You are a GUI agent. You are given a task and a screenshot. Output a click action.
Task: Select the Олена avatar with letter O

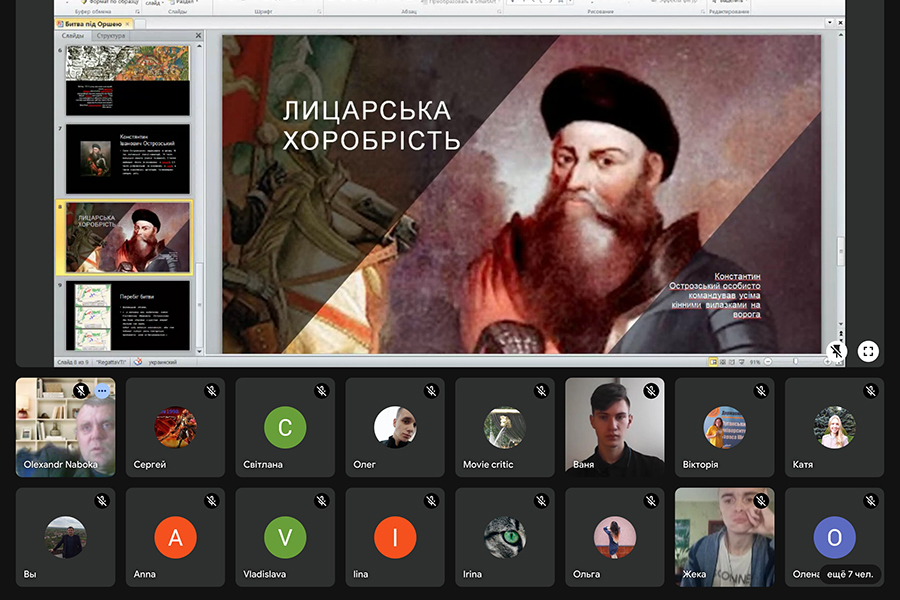click(x=835, y=537)
